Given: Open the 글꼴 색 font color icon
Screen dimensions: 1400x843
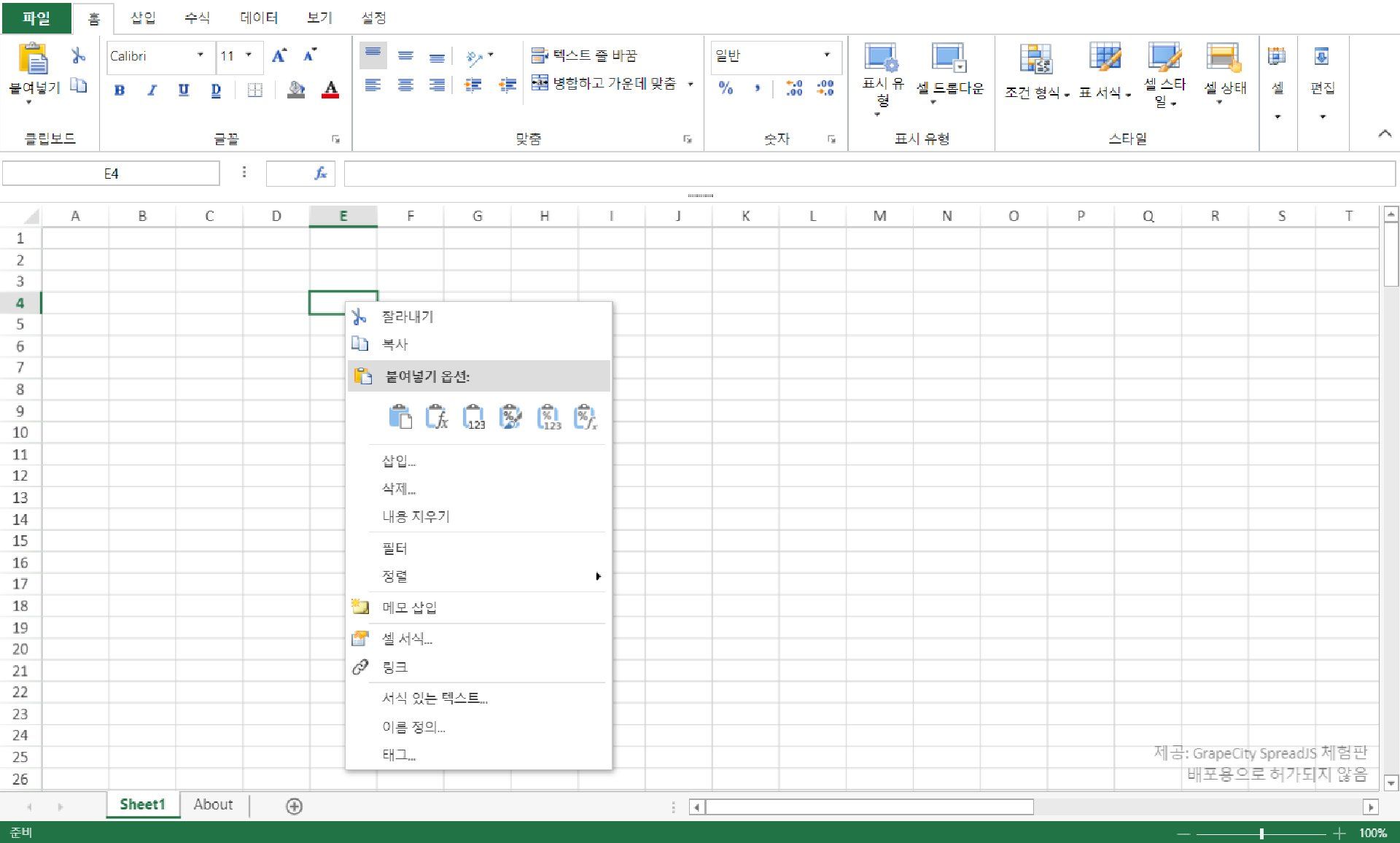Looking at the screenshot, I should (x=330, y=90).
